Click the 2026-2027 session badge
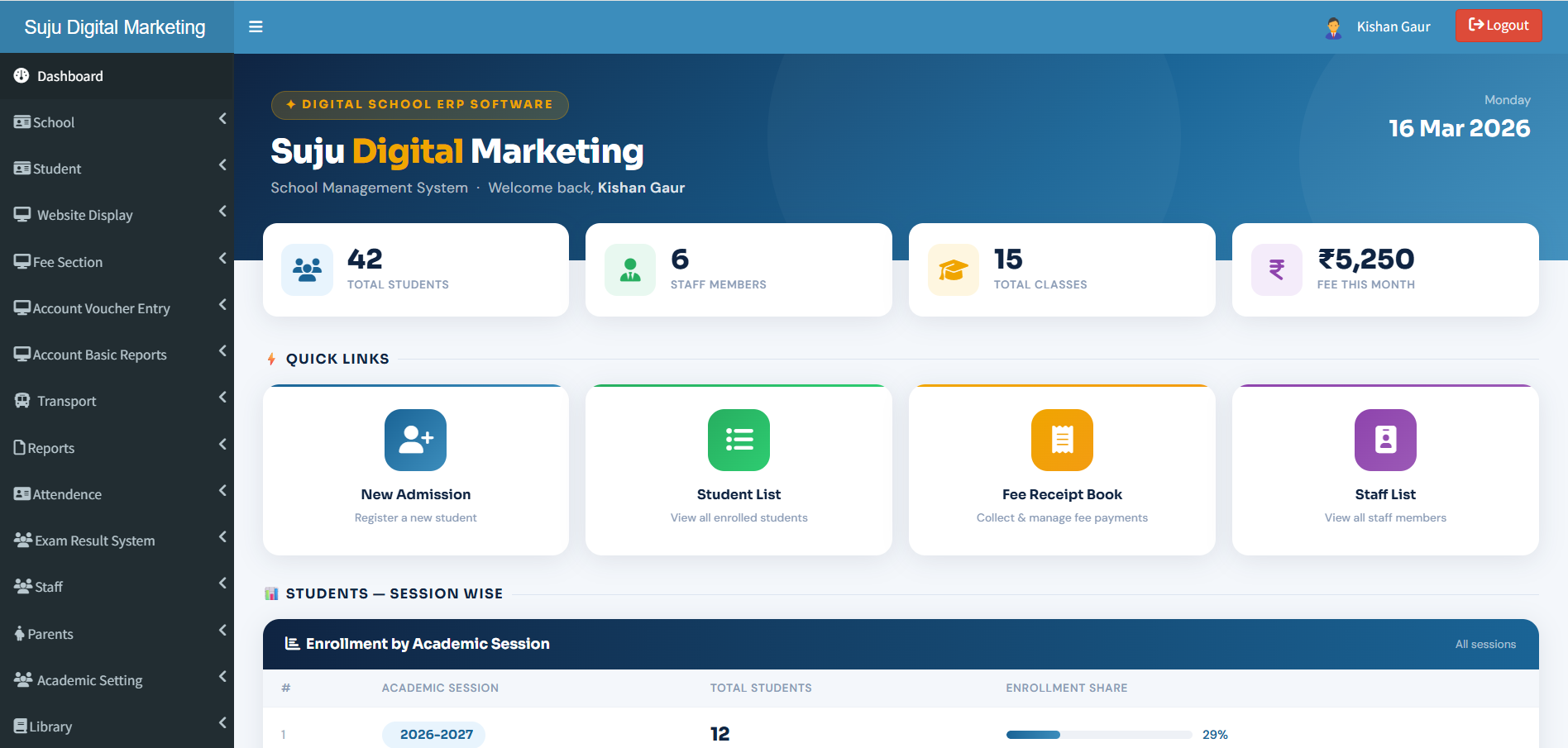This screenshot has height=748, width=1568. click(433, 734)
